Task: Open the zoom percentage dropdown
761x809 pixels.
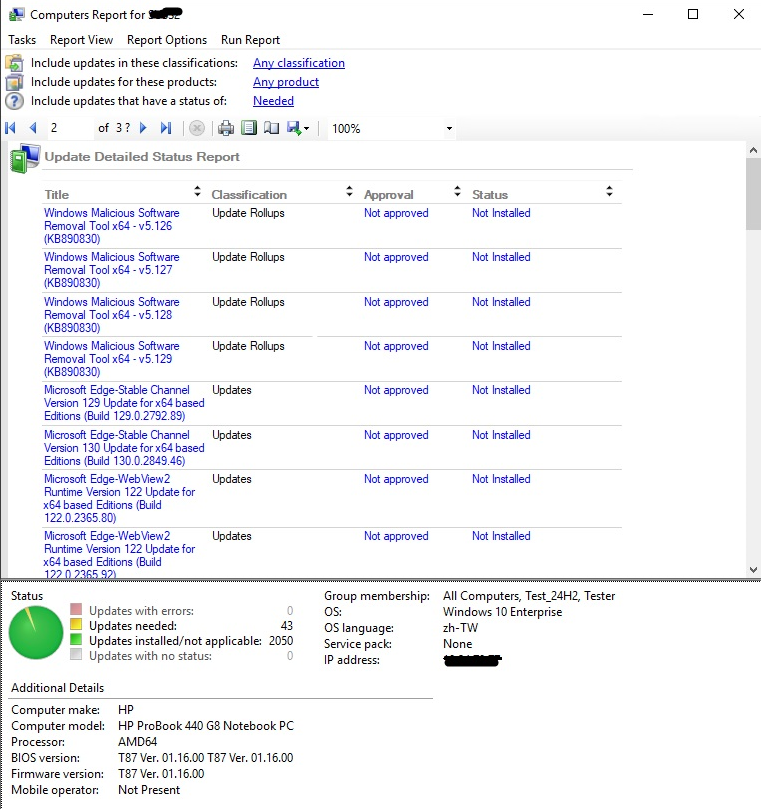Action: [449, 128]
